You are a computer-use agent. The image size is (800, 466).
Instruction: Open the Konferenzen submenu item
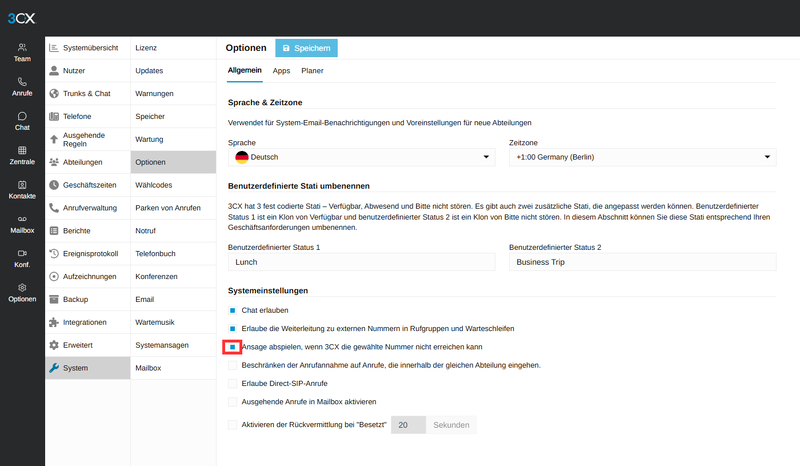(173, 276)
